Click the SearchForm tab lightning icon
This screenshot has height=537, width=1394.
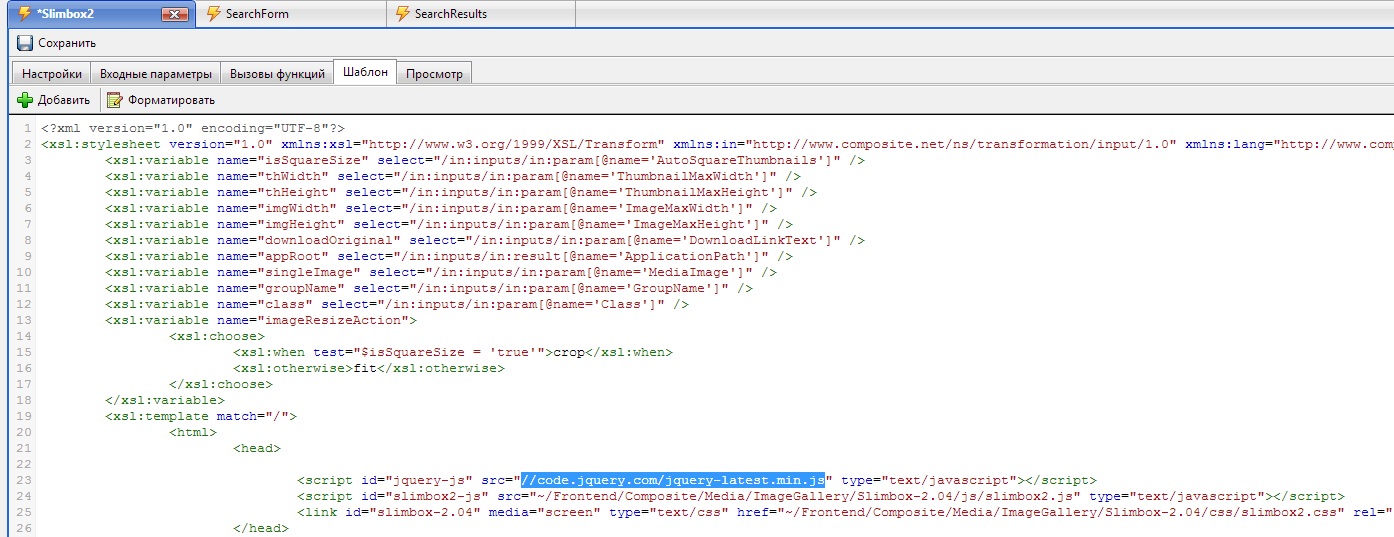(213, 14)
